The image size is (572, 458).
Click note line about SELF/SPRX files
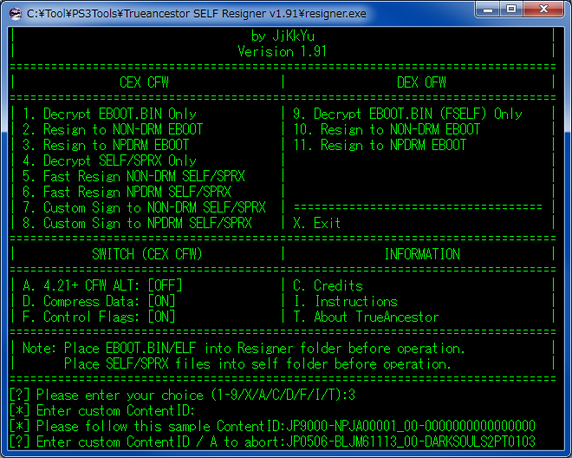(258, 364)
